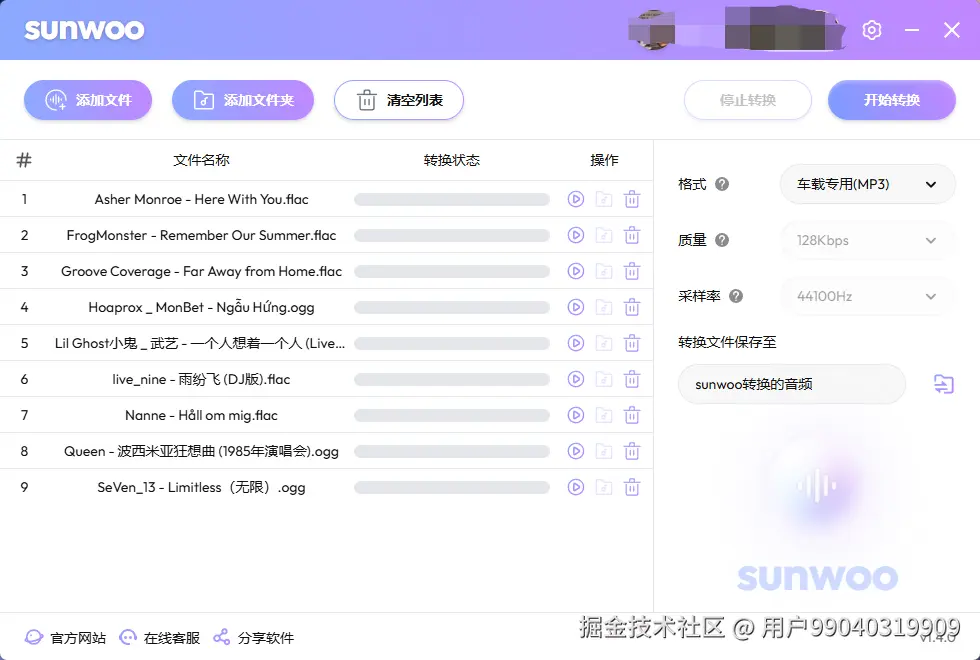This screenshot has width=980, height=660.
Task: Trash the Queen - 波西米亚狂想曲 file
Action: (632, 451)
